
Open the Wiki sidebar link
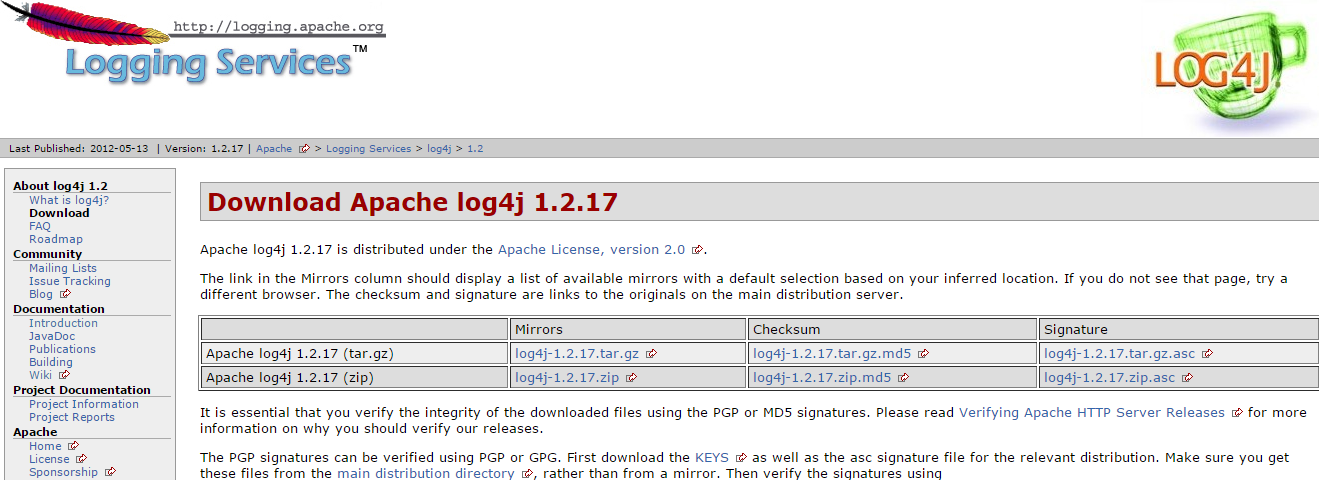(40, 375)
